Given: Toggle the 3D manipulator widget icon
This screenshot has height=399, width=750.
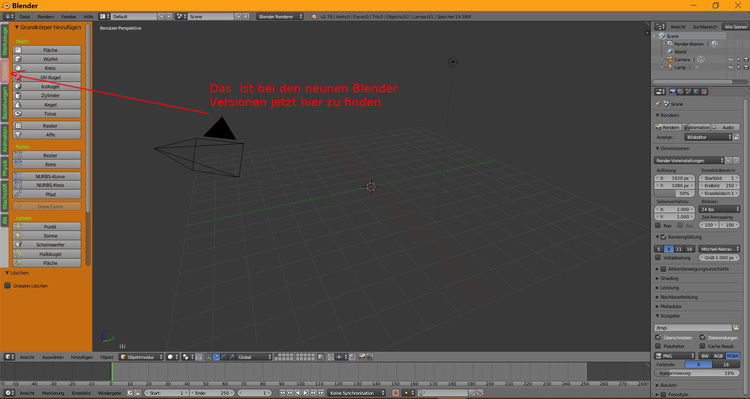Looking at the screenshot, I should [208, 357].
